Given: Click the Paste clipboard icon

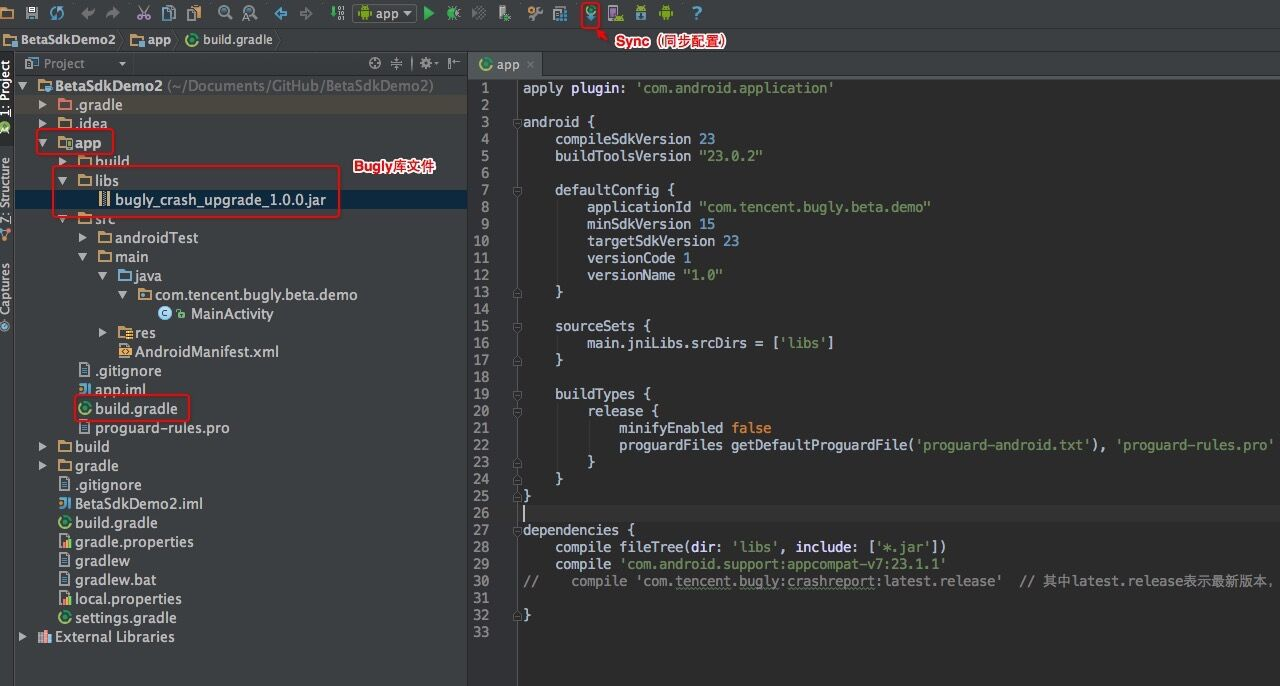Looking at the screenshot, I should tap(194, 13).
